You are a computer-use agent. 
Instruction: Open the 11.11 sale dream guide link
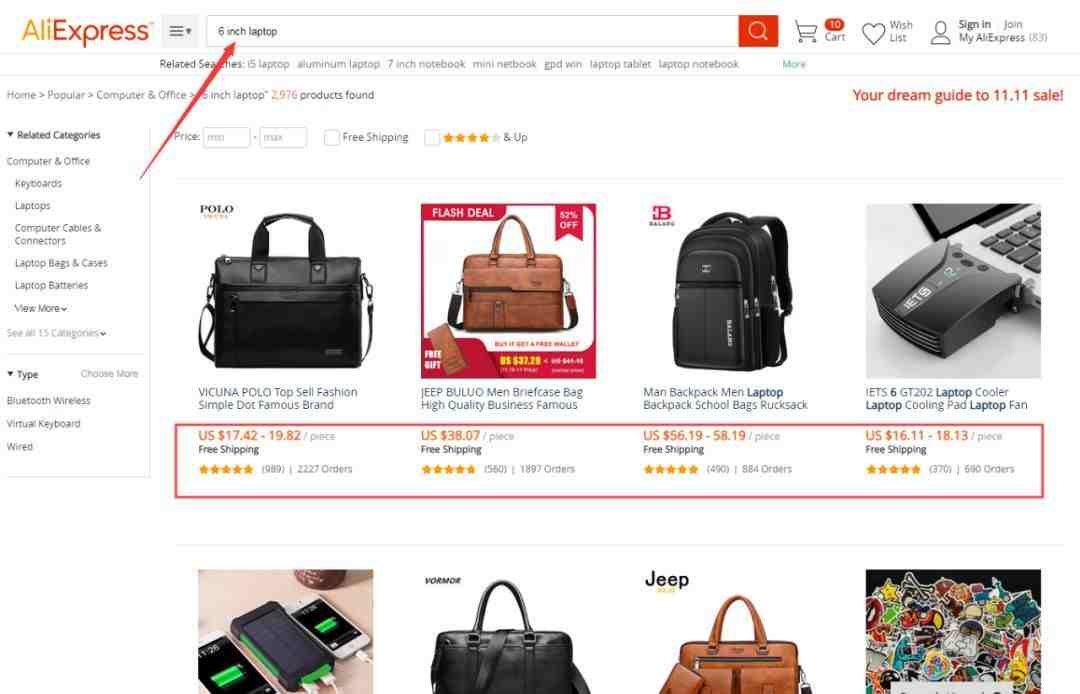(957, 96)
